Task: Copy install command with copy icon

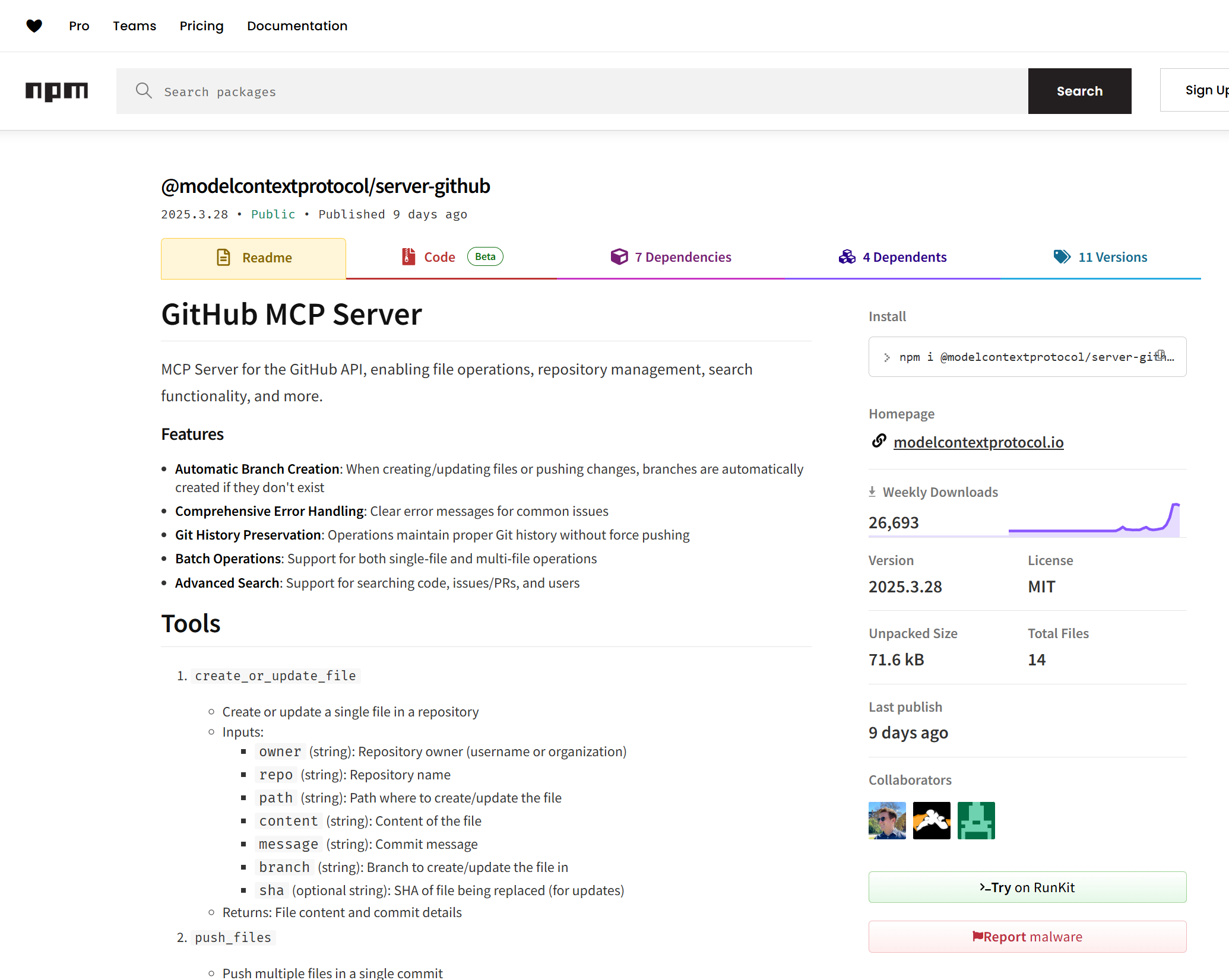Action: (x=1161, y=355)
